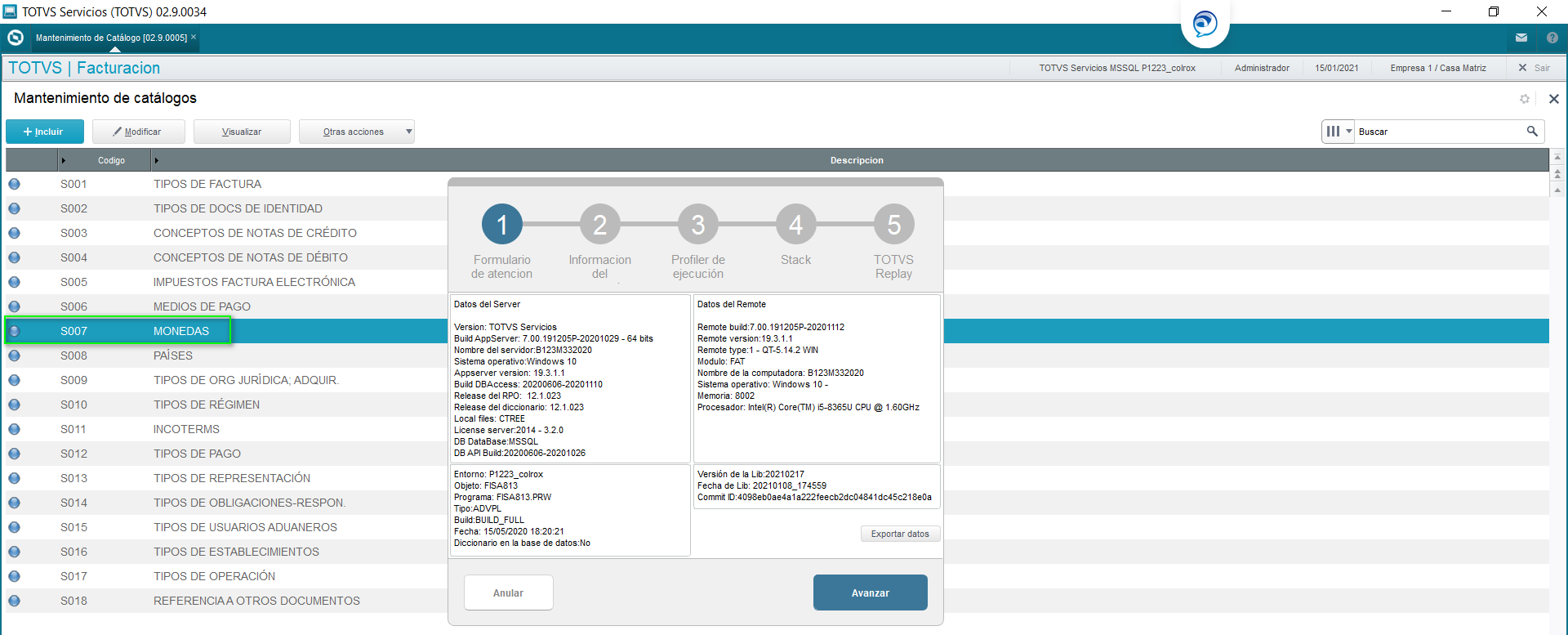
Task: Go to step 4 Stack
Action: pos(796,224)
